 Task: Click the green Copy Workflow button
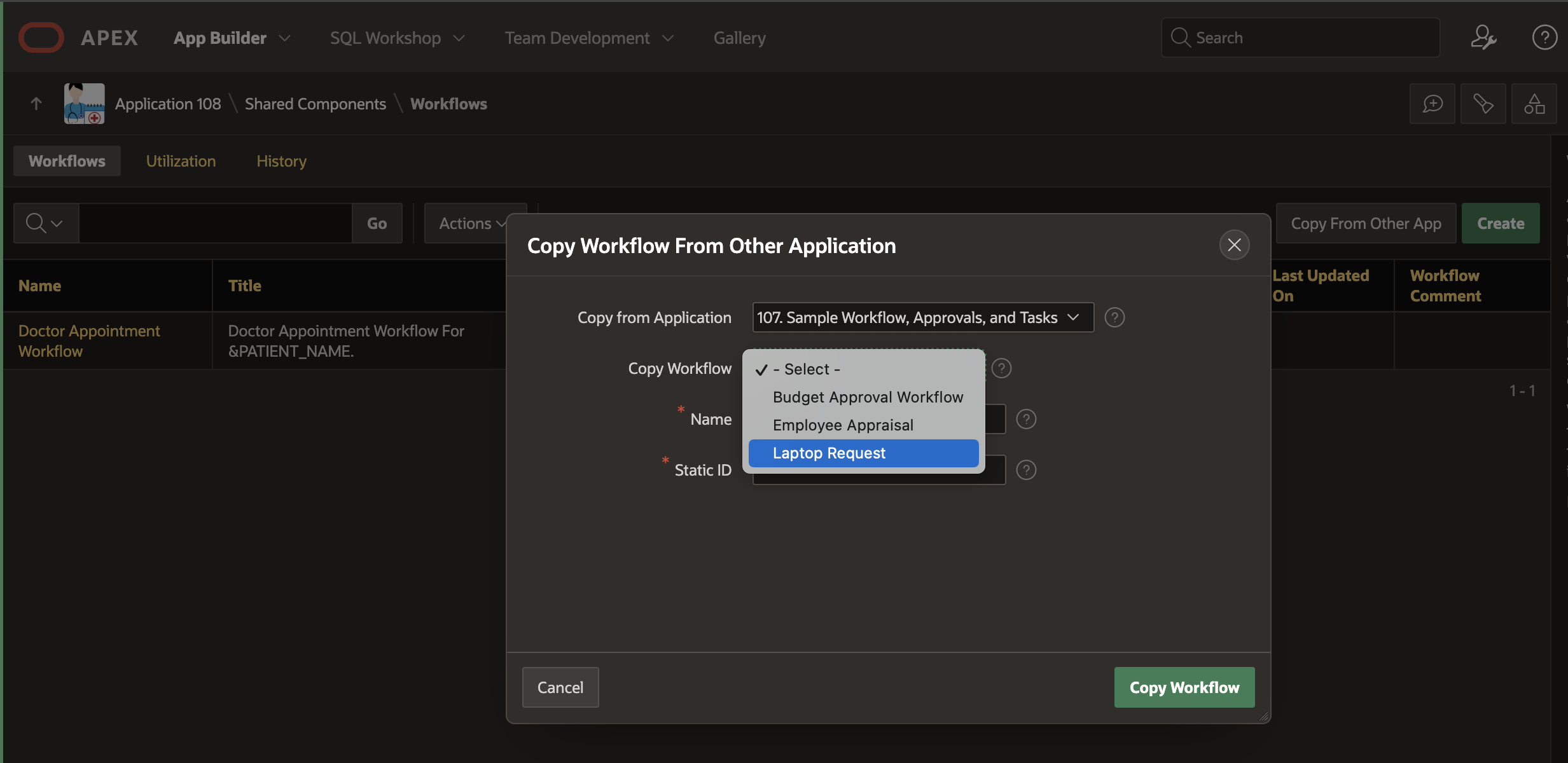(x=1184, y=687)
